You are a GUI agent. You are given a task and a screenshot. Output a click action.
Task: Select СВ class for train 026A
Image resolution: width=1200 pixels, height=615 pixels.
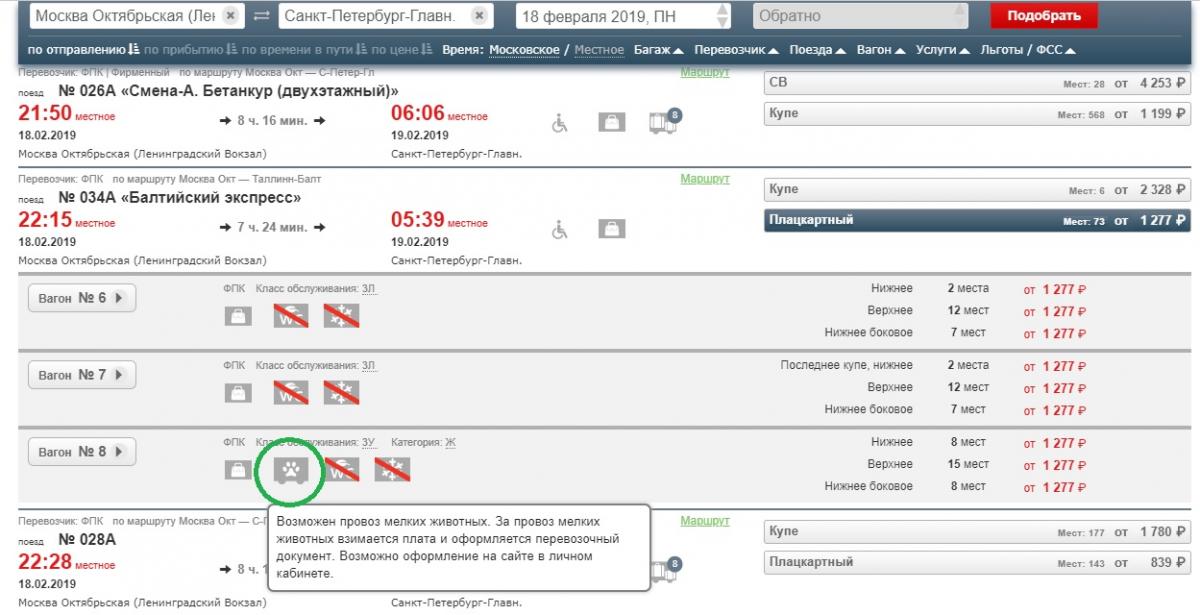[975, 83]
